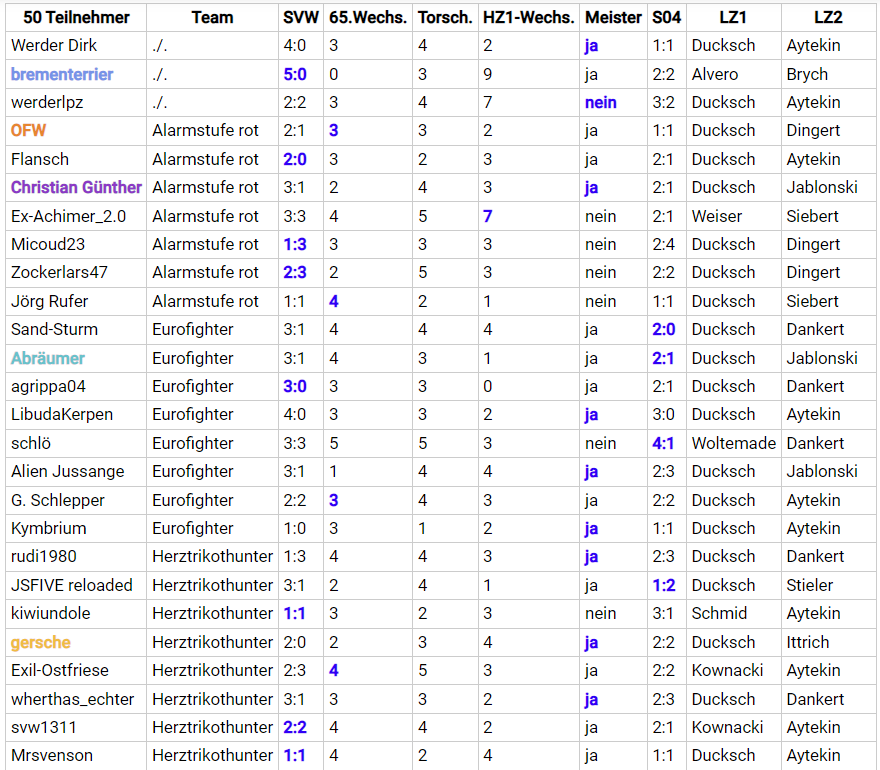The width and height of the screenshot is (880, 770).
Task: Click the 'Torsch.' column header
Action: click(x=445, y=17)
